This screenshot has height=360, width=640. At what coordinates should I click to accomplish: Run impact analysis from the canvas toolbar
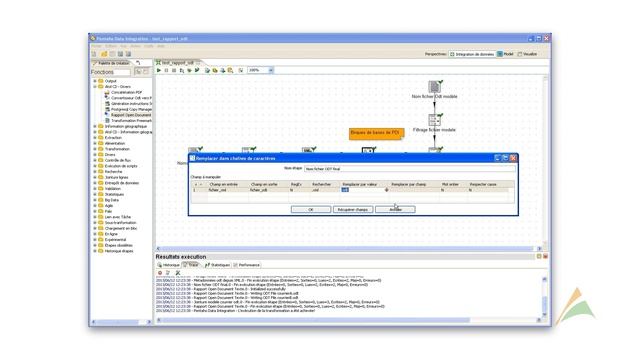[215, 70]
